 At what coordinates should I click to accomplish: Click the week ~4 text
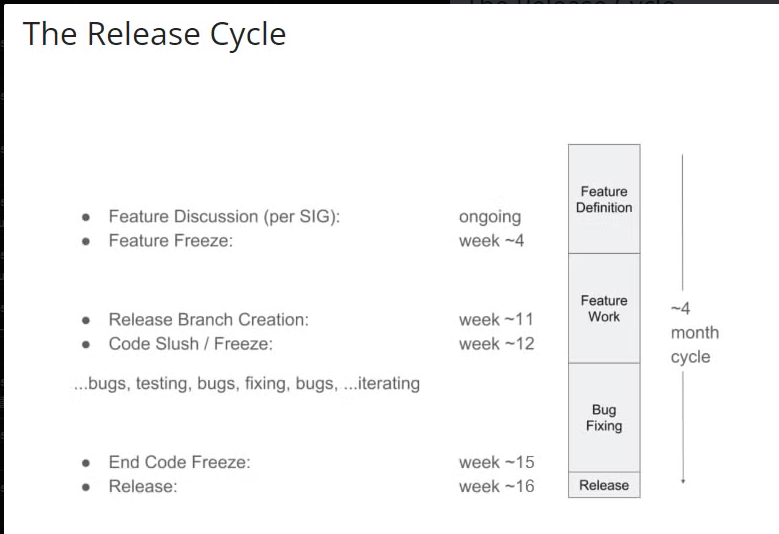491,241
